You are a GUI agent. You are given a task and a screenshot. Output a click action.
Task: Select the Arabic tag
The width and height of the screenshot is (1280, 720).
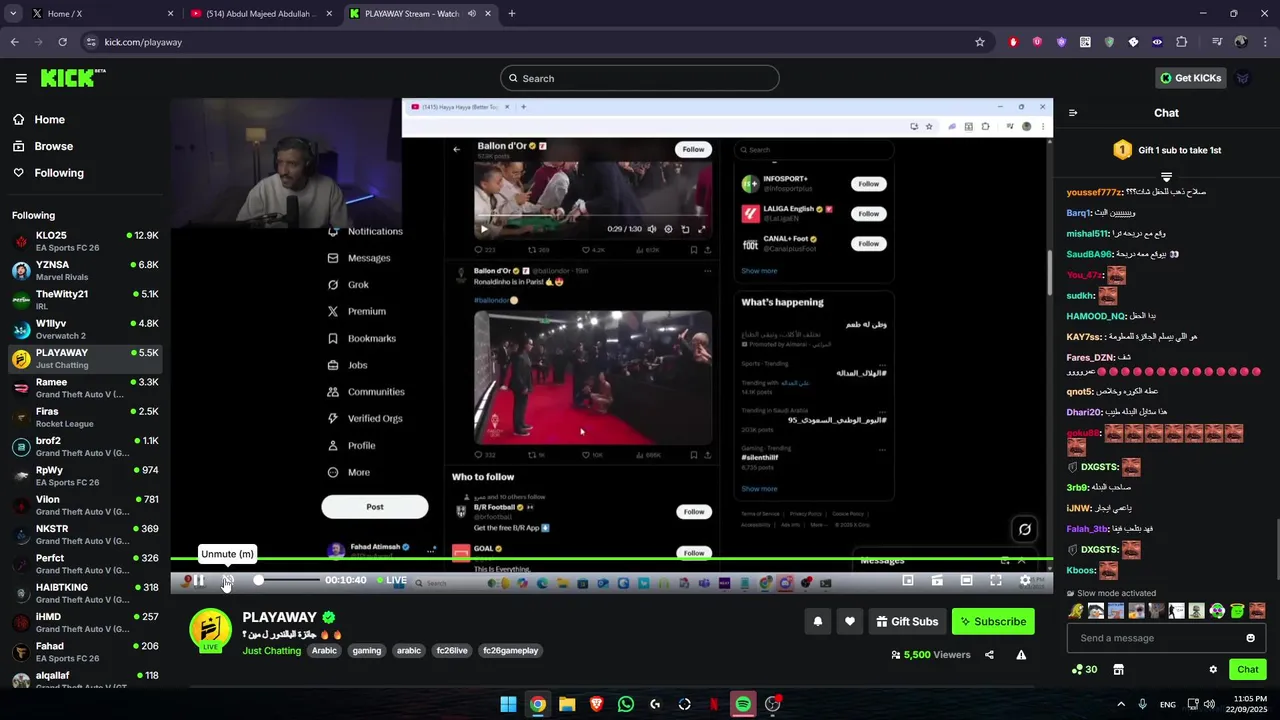pos(324,651)
